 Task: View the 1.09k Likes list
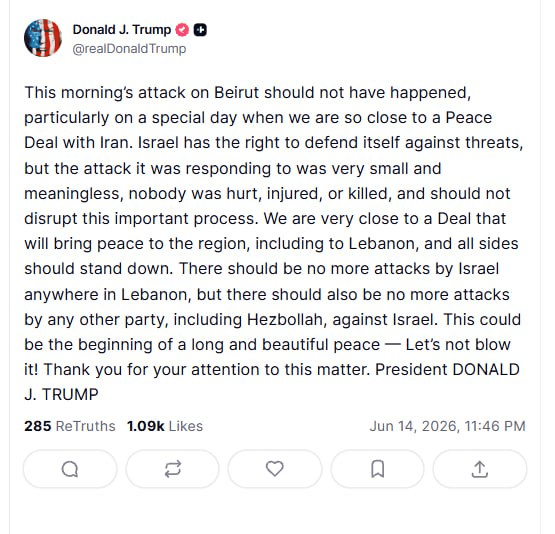(x=165, y=426)
